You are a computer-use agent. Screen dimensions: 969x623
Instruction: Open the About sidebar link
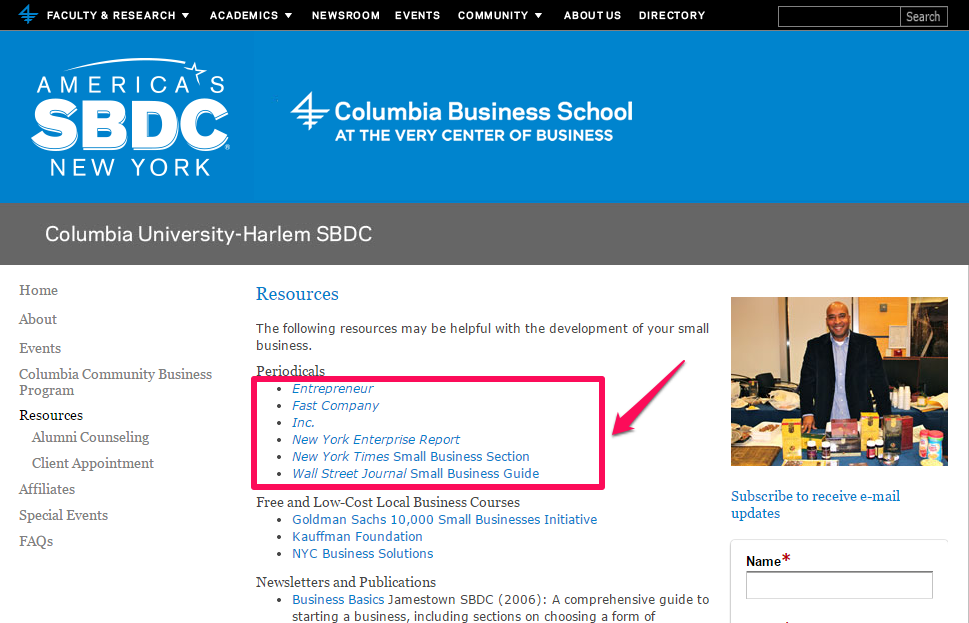point(38,320)
